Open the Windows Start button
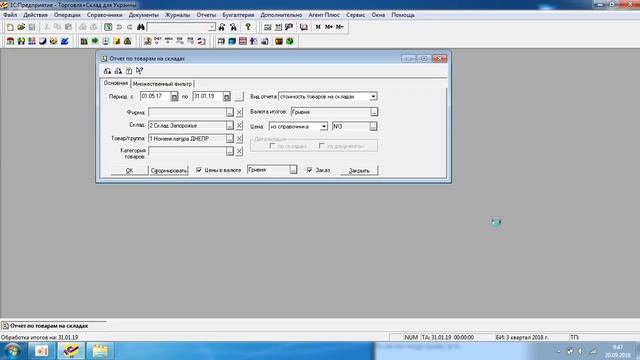The width and height of the screenshot is (640, 360). click(x=13, y=351)
